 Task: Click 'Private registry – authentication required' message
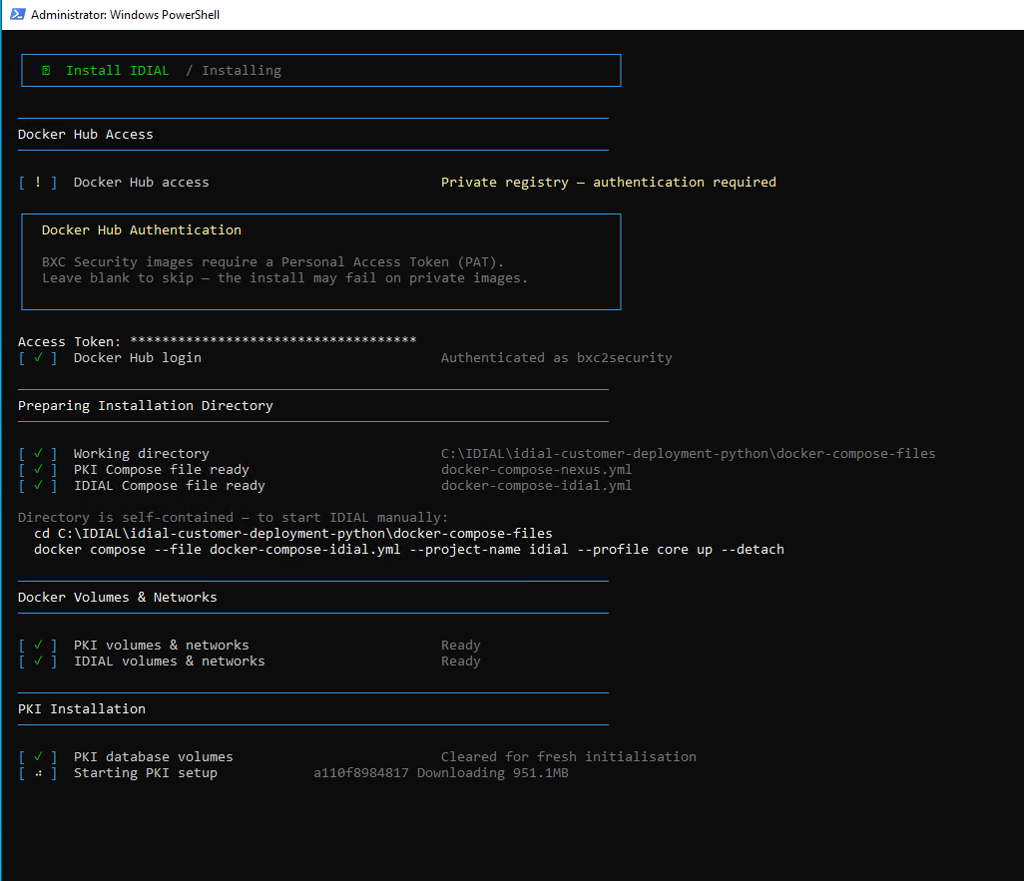coord(609,182)
